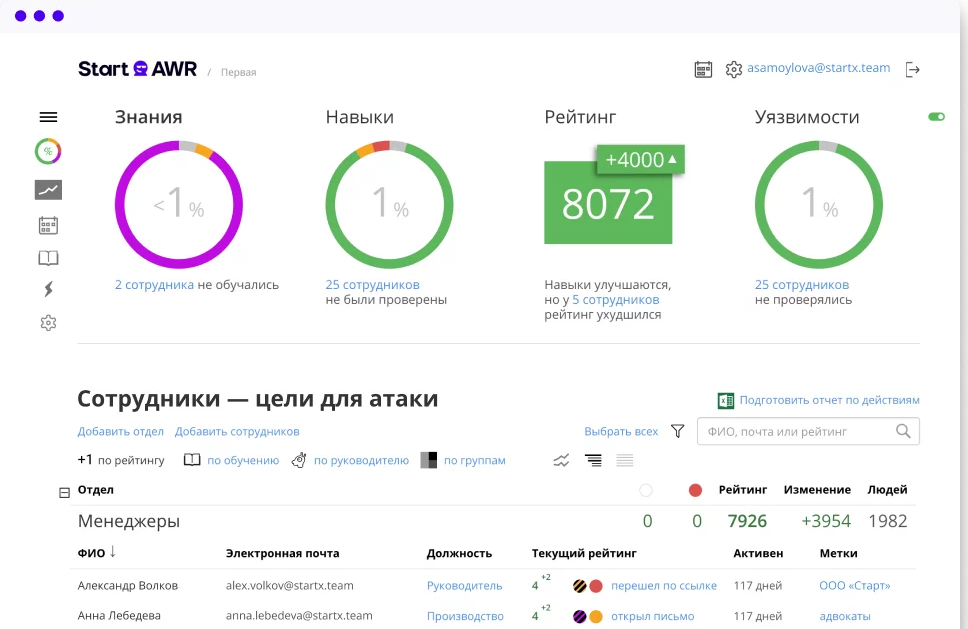This screenshot has height=629, width=968.
Task: Click the black square groups icon
Action: point(428,460)
